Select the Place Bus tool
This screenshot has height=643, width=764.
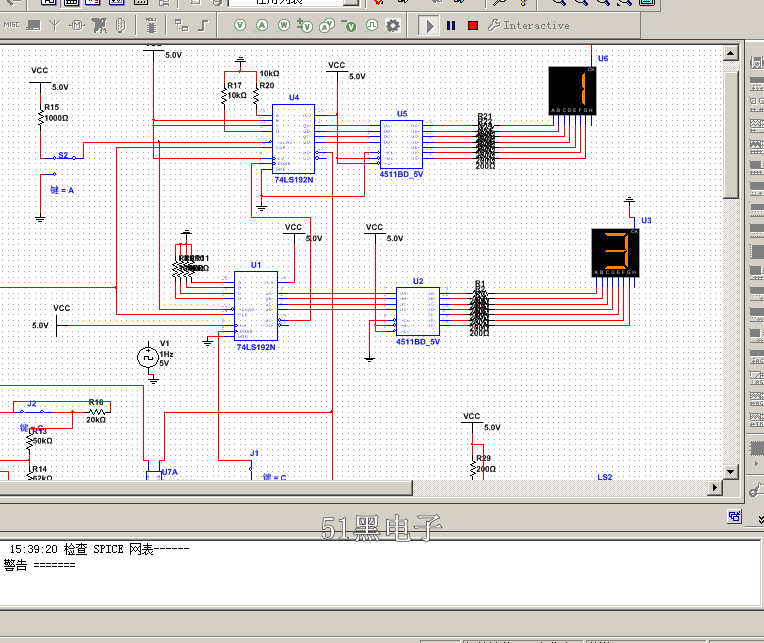[203, 25]
